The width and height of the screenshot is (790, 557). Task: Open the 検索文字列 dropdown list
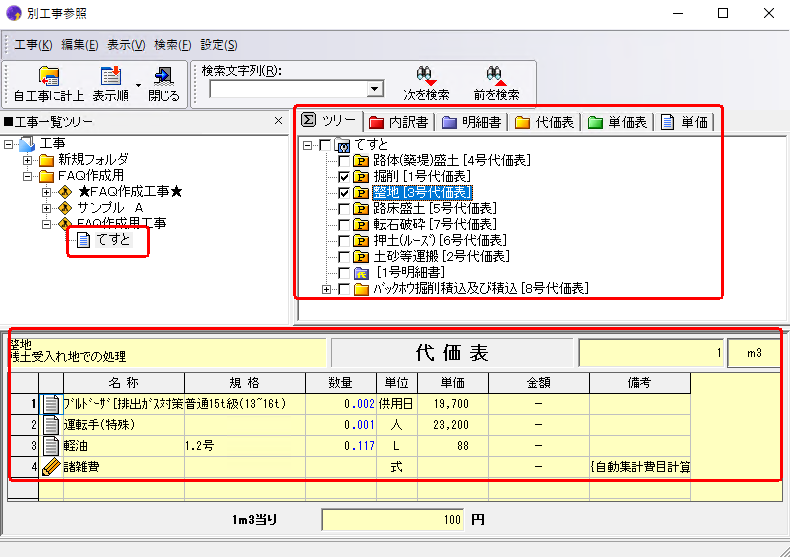[375, 89]
